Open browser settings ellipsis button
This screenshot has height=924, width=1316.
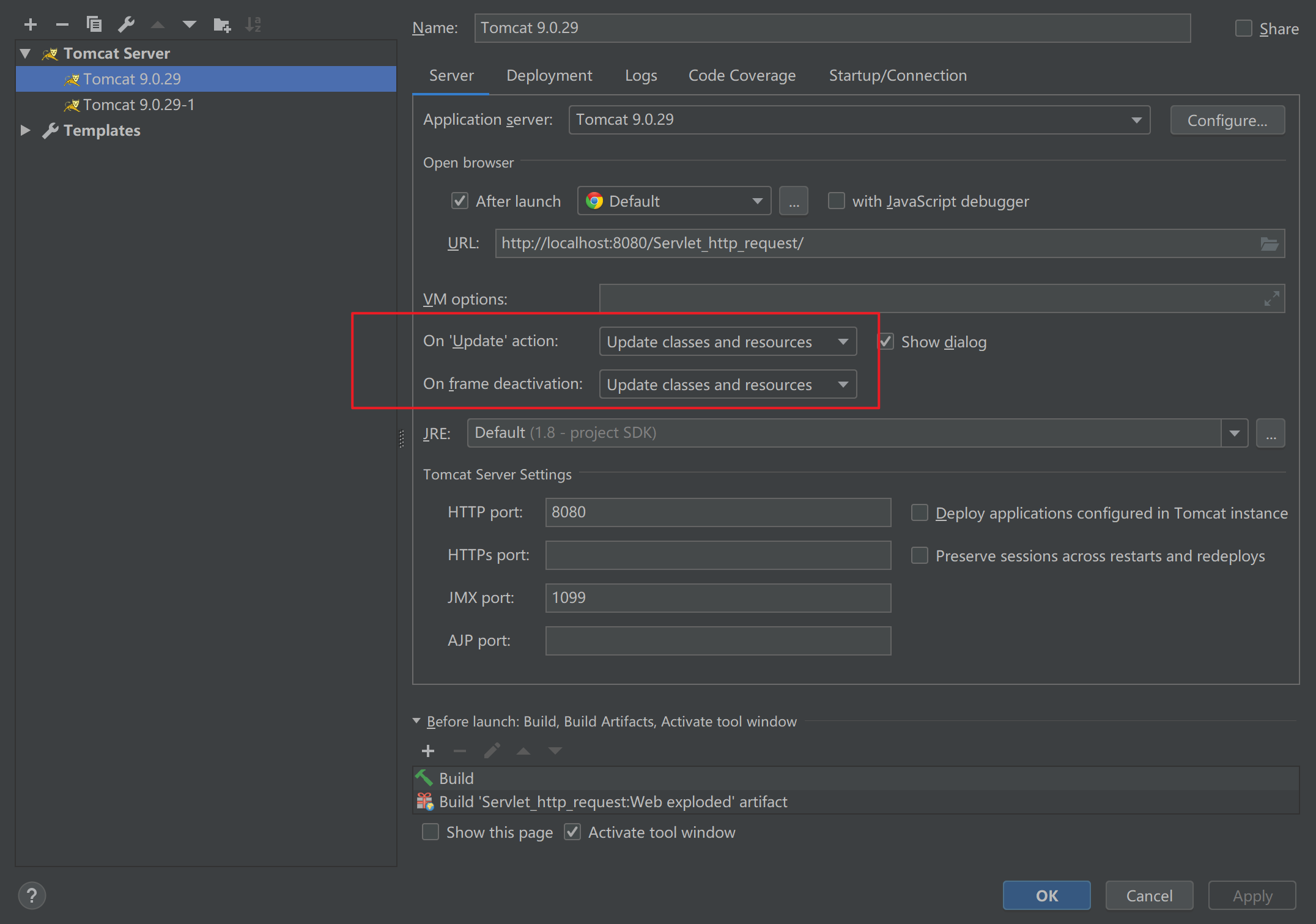pos(794,201)
